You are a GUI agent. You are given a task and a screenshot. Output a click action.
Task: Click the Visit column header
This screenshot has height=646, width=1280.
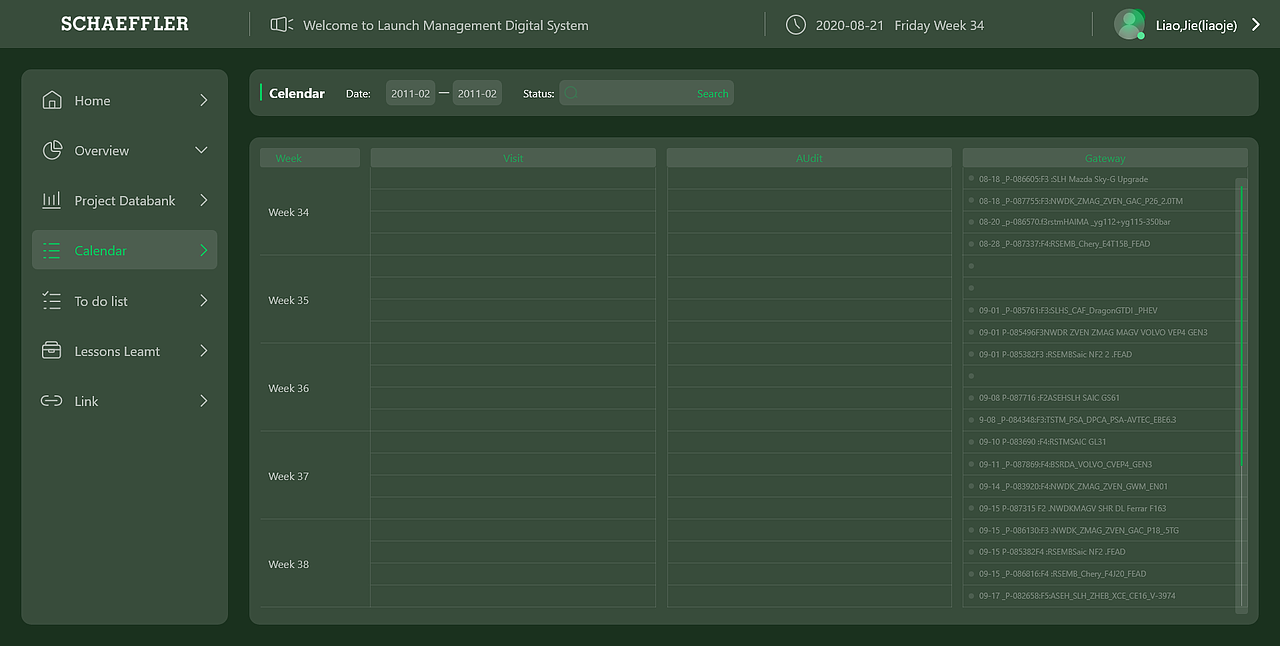(x=513, y=158)
